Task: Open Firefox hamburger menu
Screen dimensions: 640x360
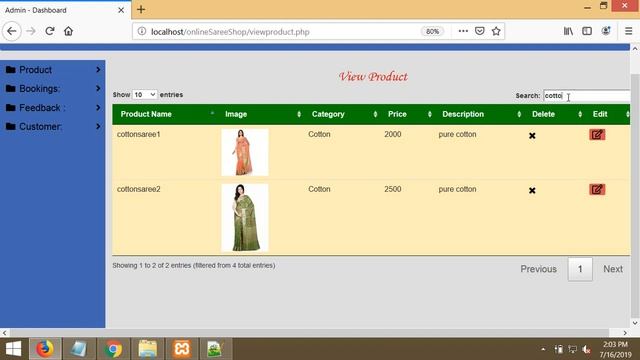Action: (629, 31)
